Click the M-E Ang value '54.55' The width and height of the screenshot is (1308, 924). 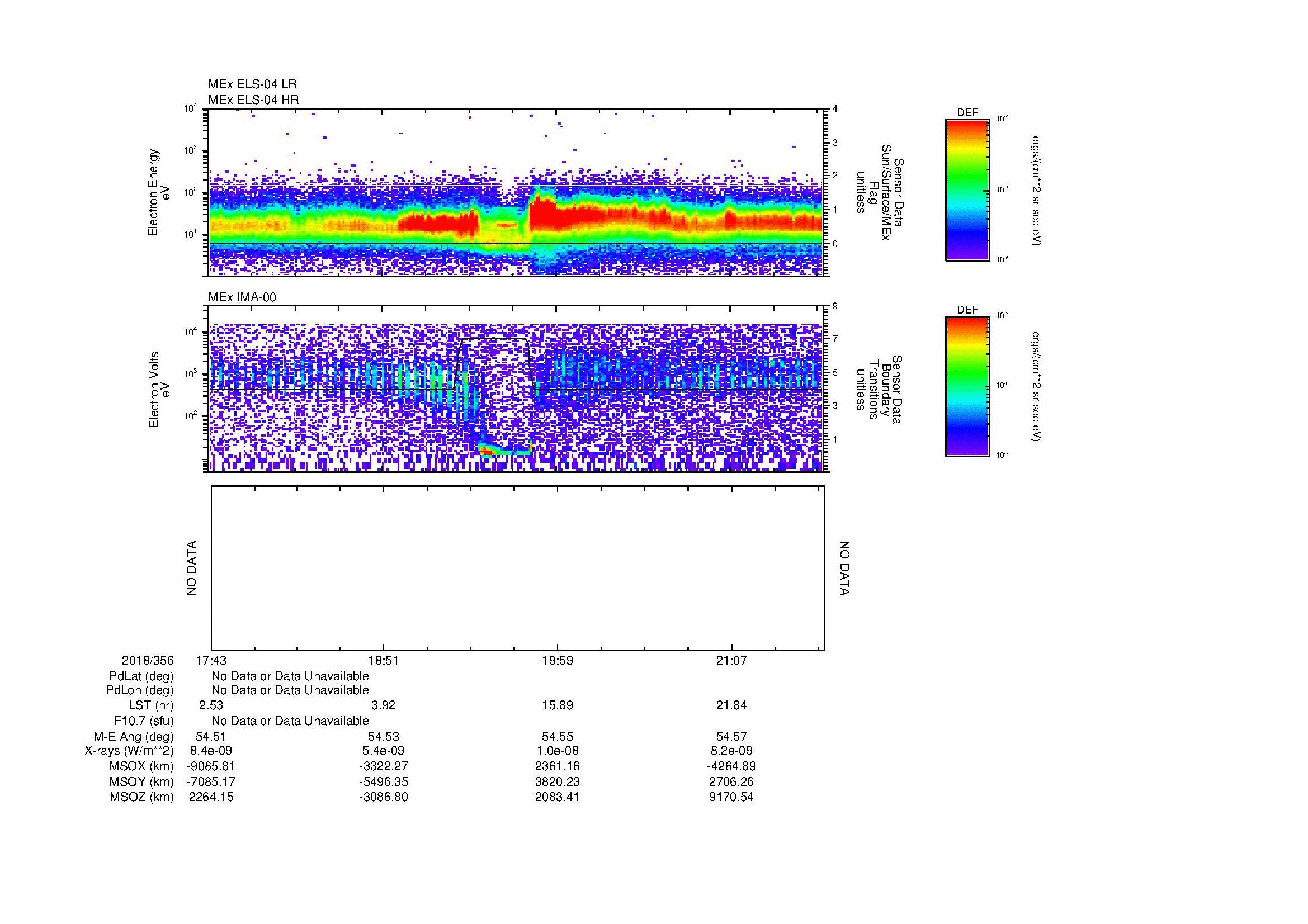tap(558, 737)
